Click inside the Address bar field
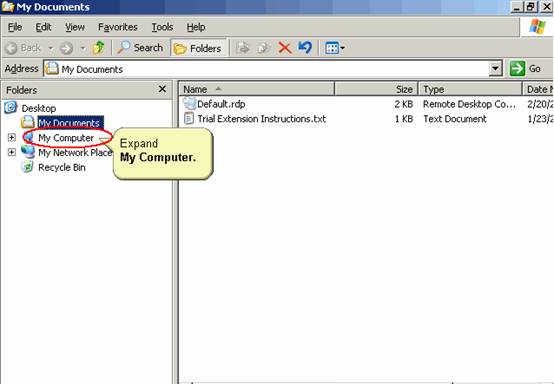 pyautogui.click(x=272, y=69)
